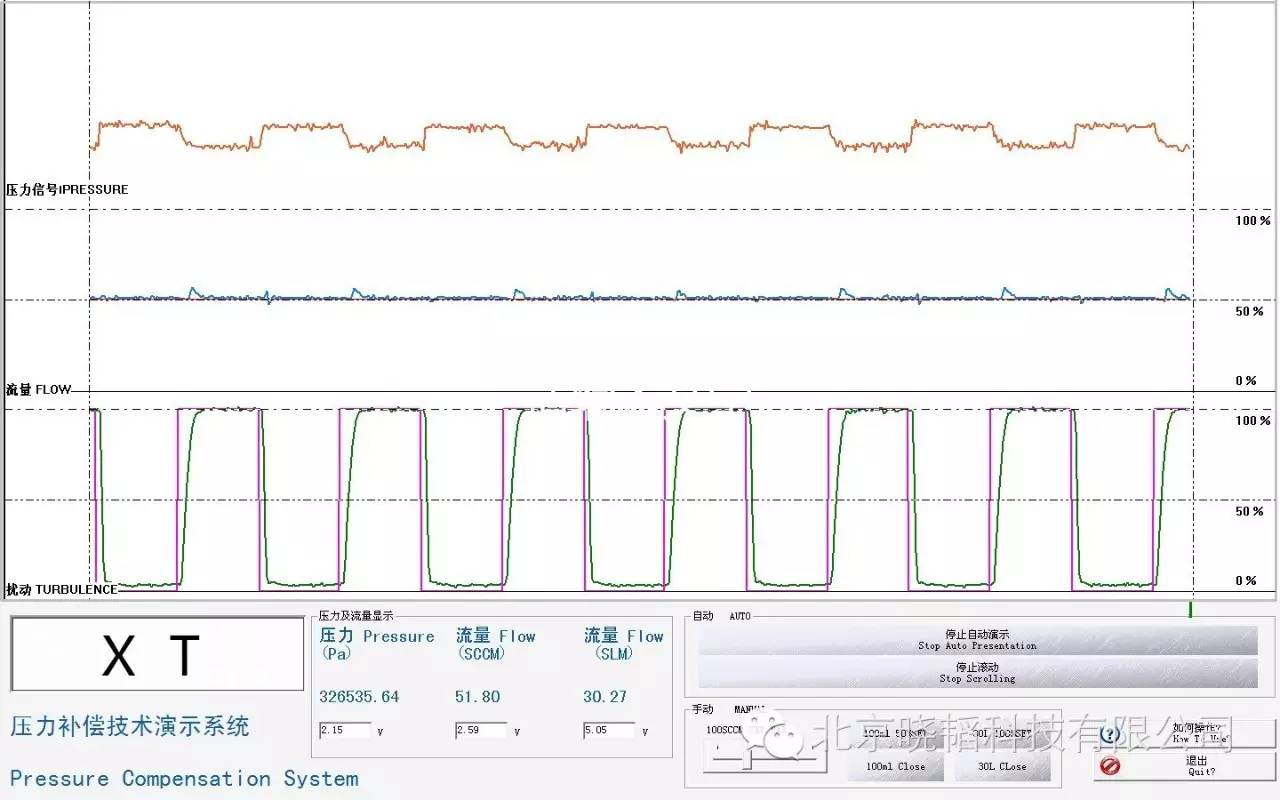Select the SLM flow voltage field showing 5.05
1280x800 pixels.
[609, 731]
